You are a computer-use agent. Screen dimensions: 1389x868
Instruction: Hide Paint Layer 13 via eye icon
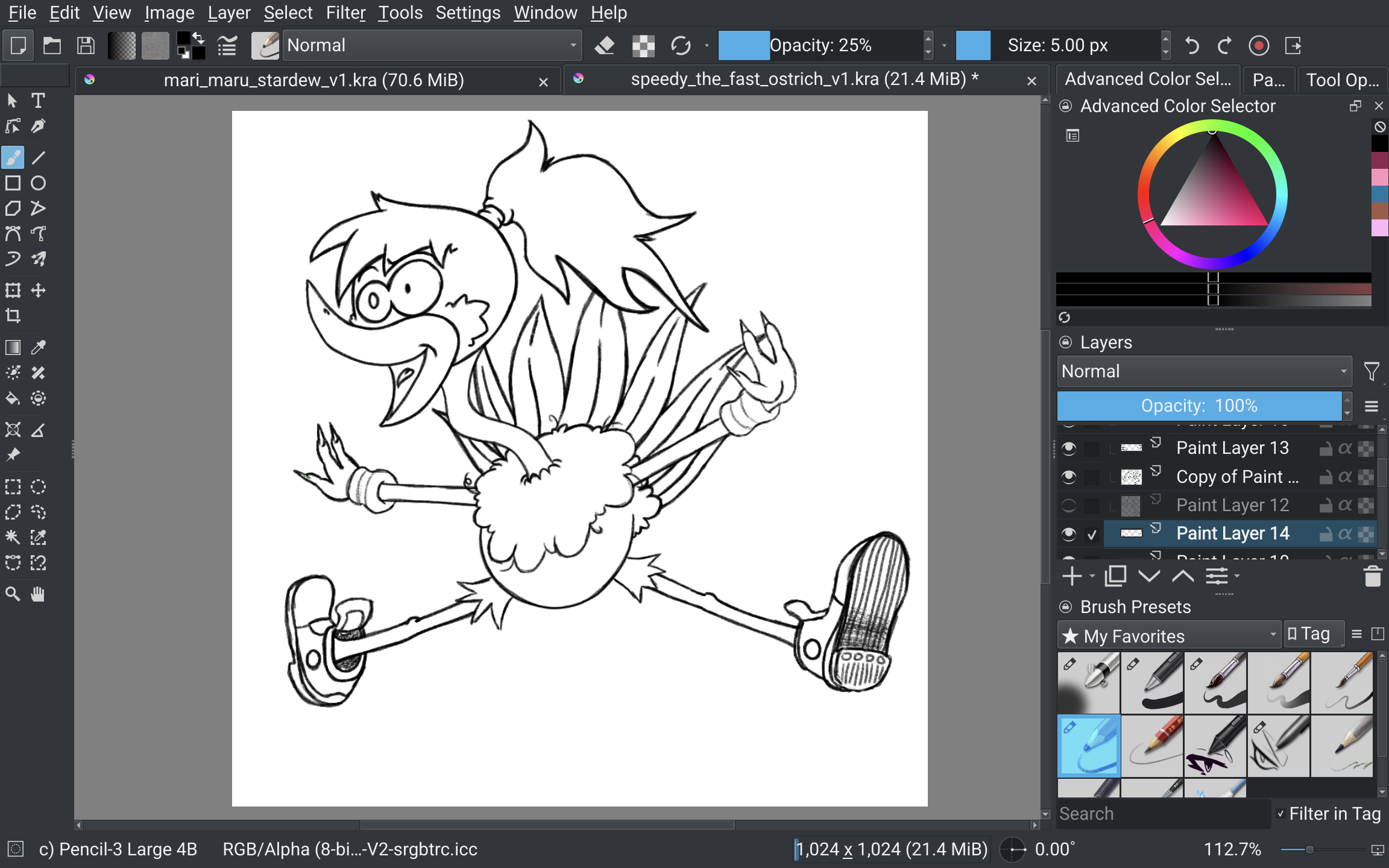click(x=1069, y=448)
